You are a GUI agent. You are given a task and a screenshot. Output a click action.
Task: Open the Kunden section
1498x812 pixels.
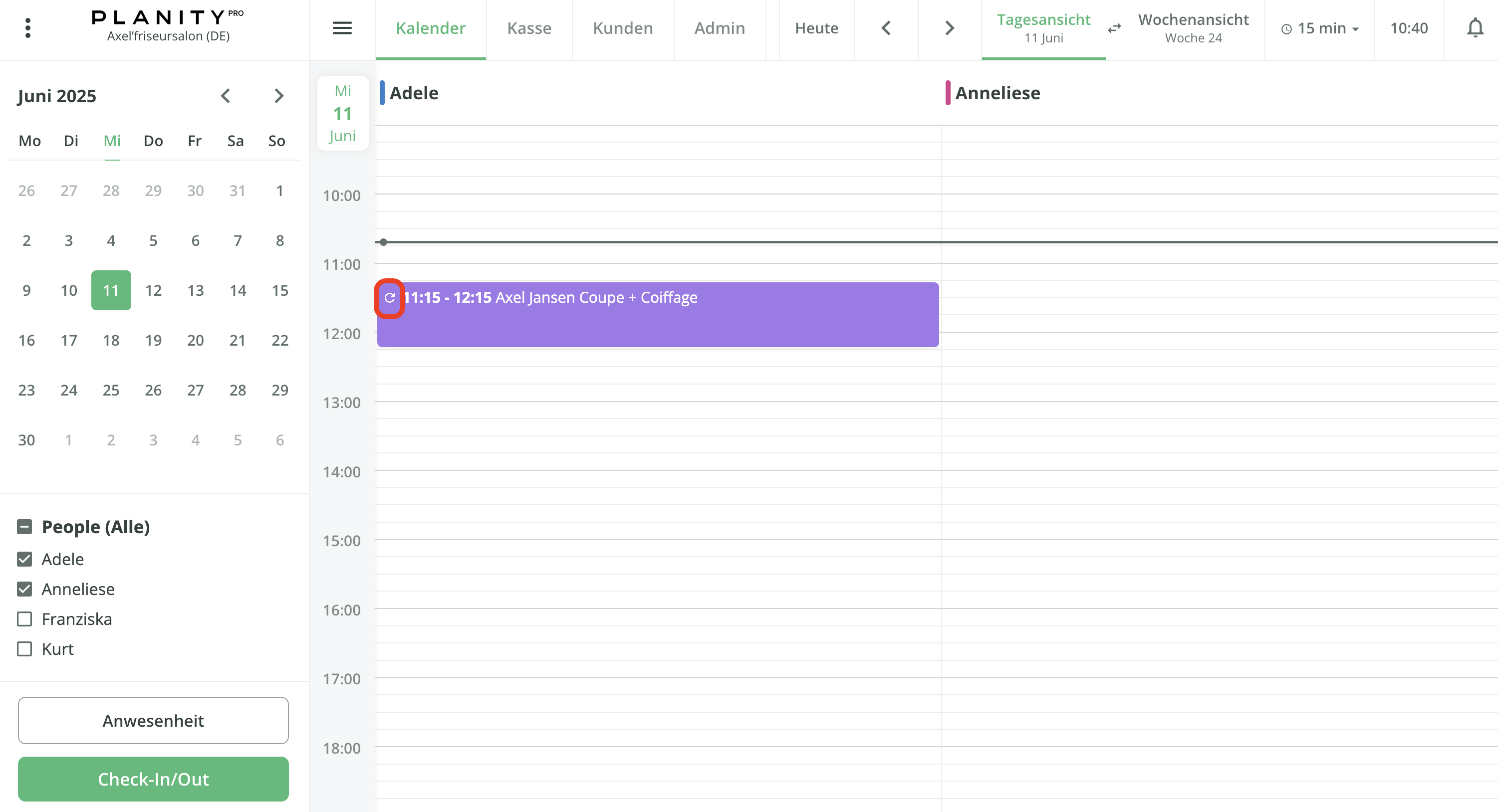(622, 27)
